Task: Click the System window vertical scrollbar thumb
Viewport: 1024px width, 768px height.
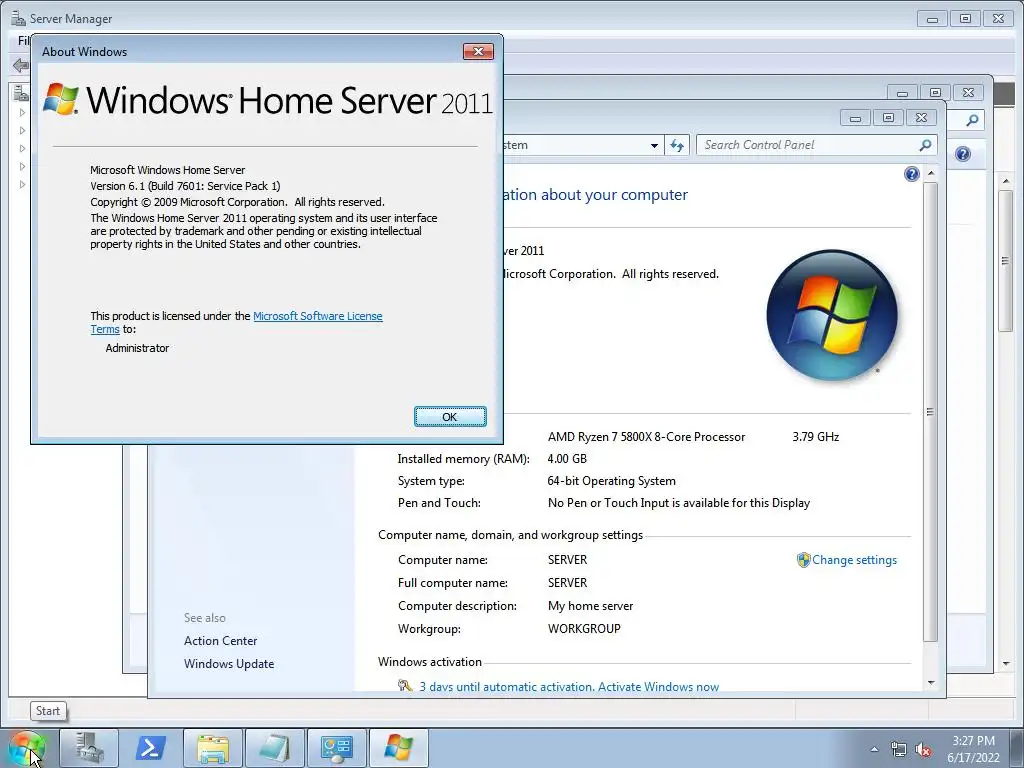Action: click(931, 411)
